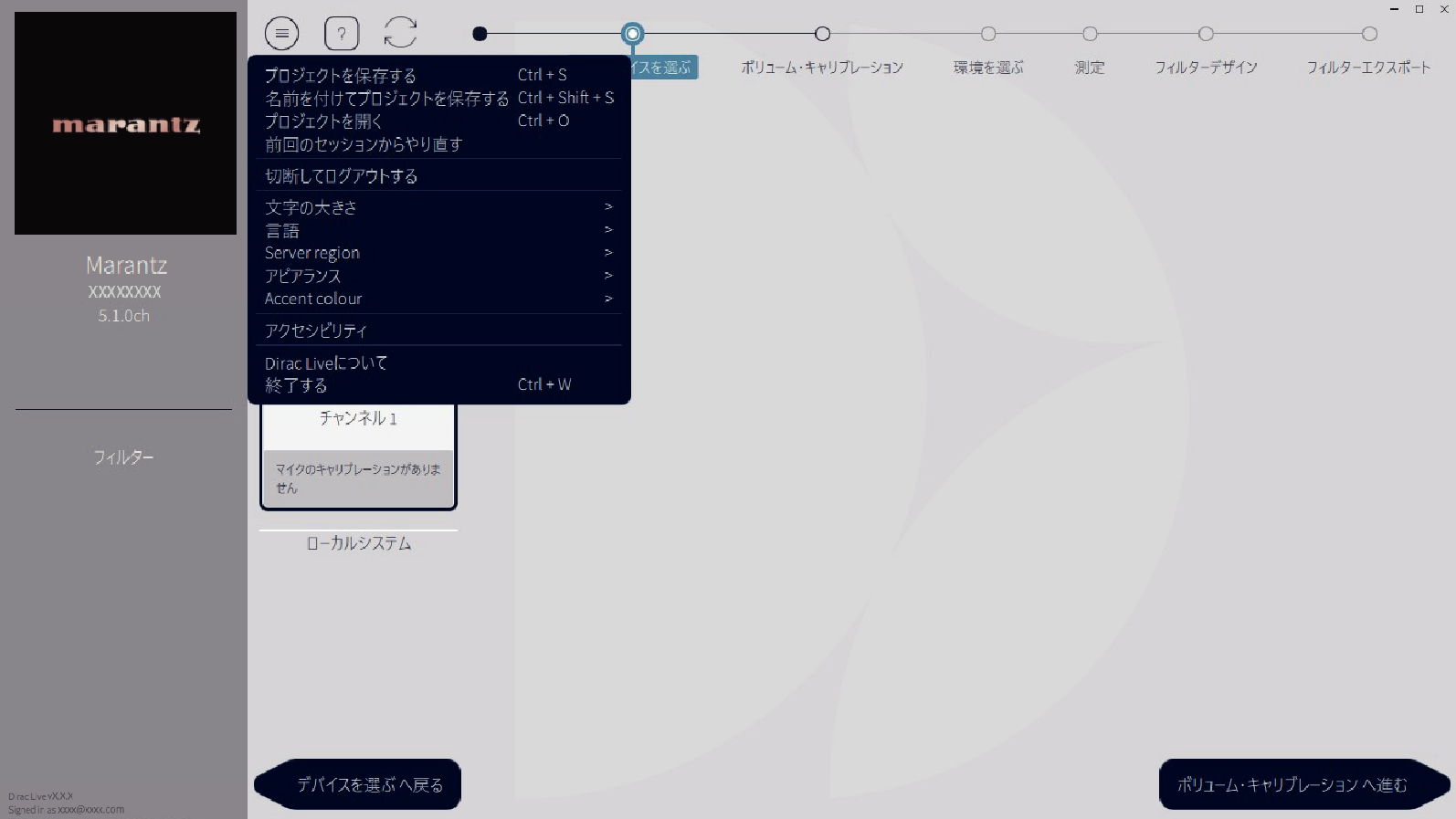Click the フィルターデザイン step label
Viewport: 1456px width, 819px height.
(1206, 68)
